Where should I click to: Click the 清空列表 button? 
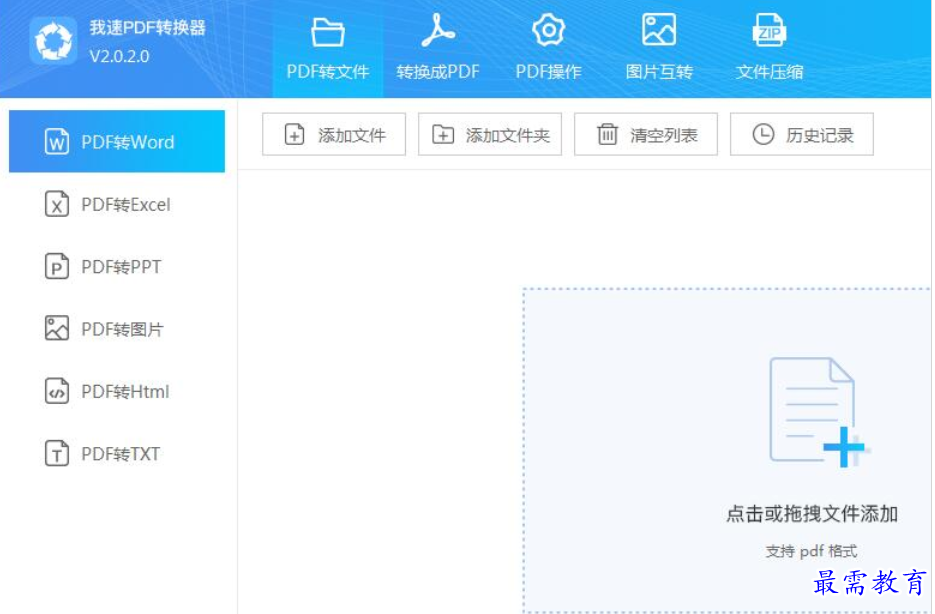(x=646, y=134)
